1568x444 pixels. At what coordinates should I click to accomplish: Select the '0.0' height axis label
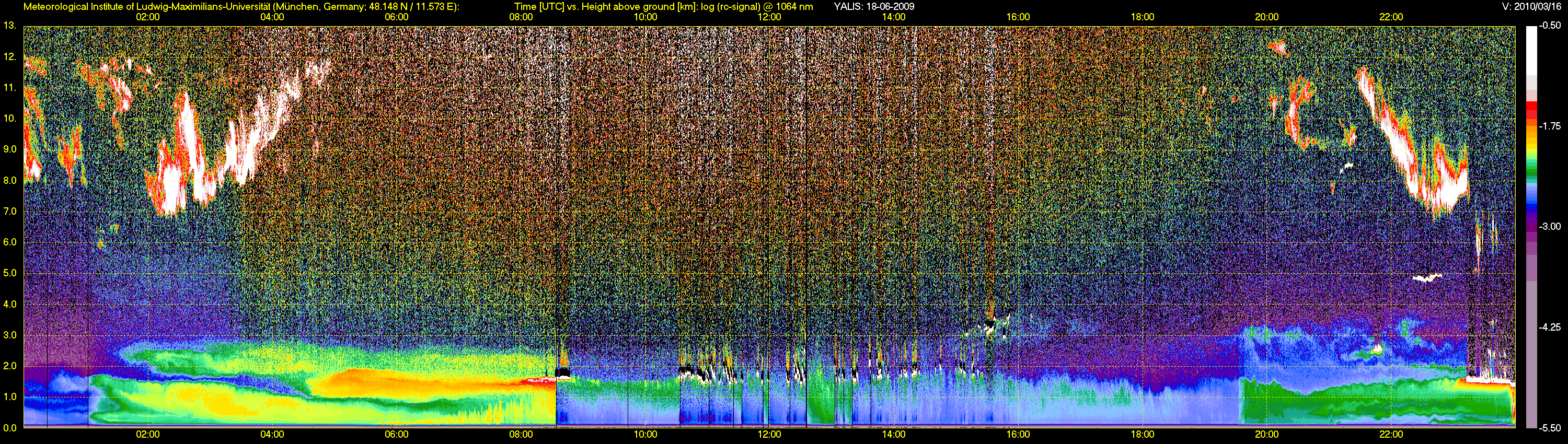(x=10, y=428)
